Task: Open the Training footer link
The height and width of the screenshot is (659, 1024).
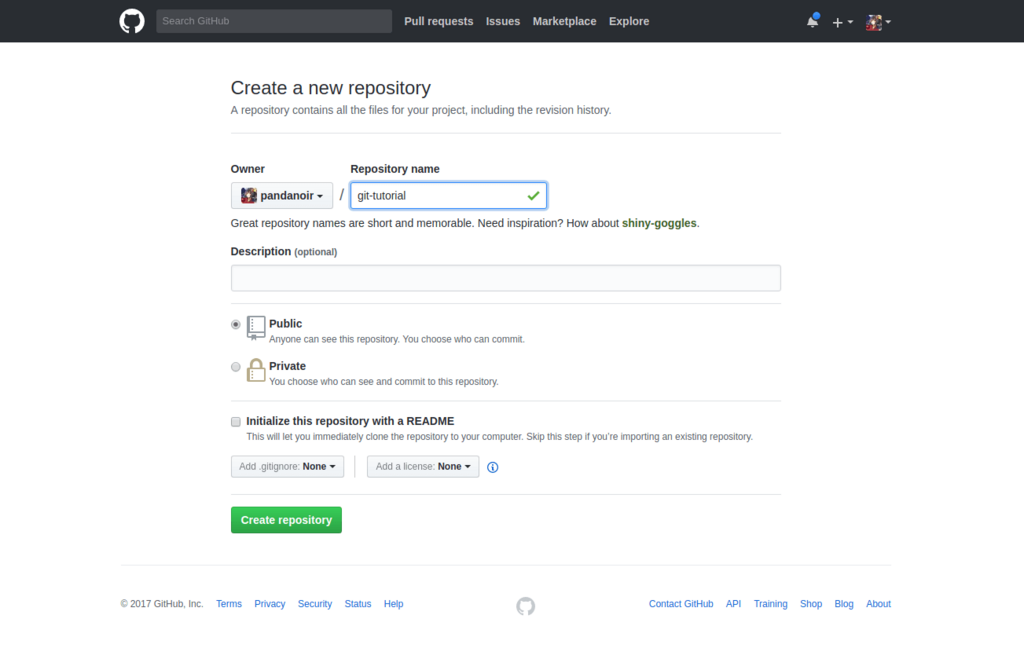Action: 771,603
